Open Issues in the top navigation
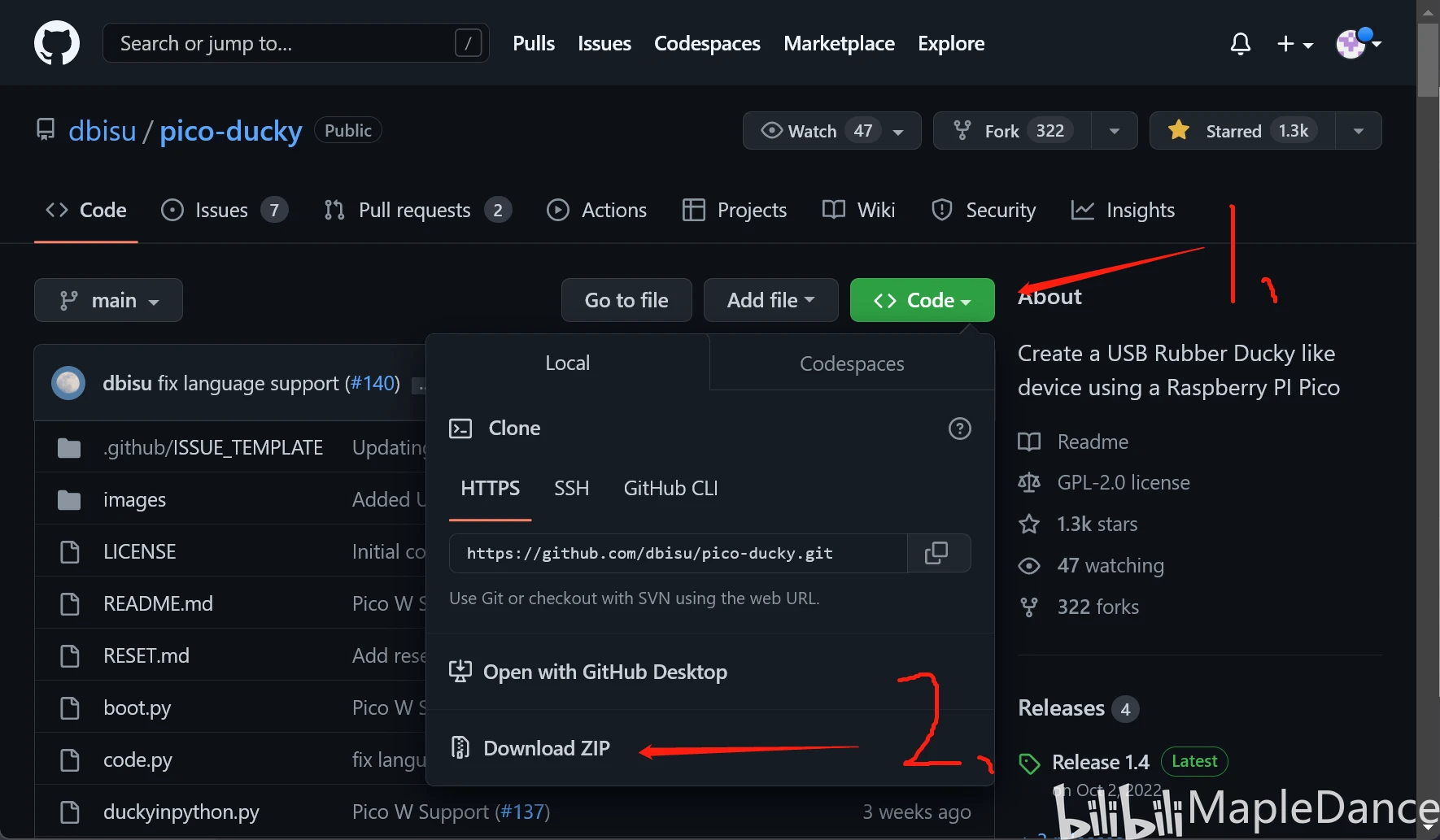Image resolution: width=1440 pixels, height=840 pixels. 604,43
